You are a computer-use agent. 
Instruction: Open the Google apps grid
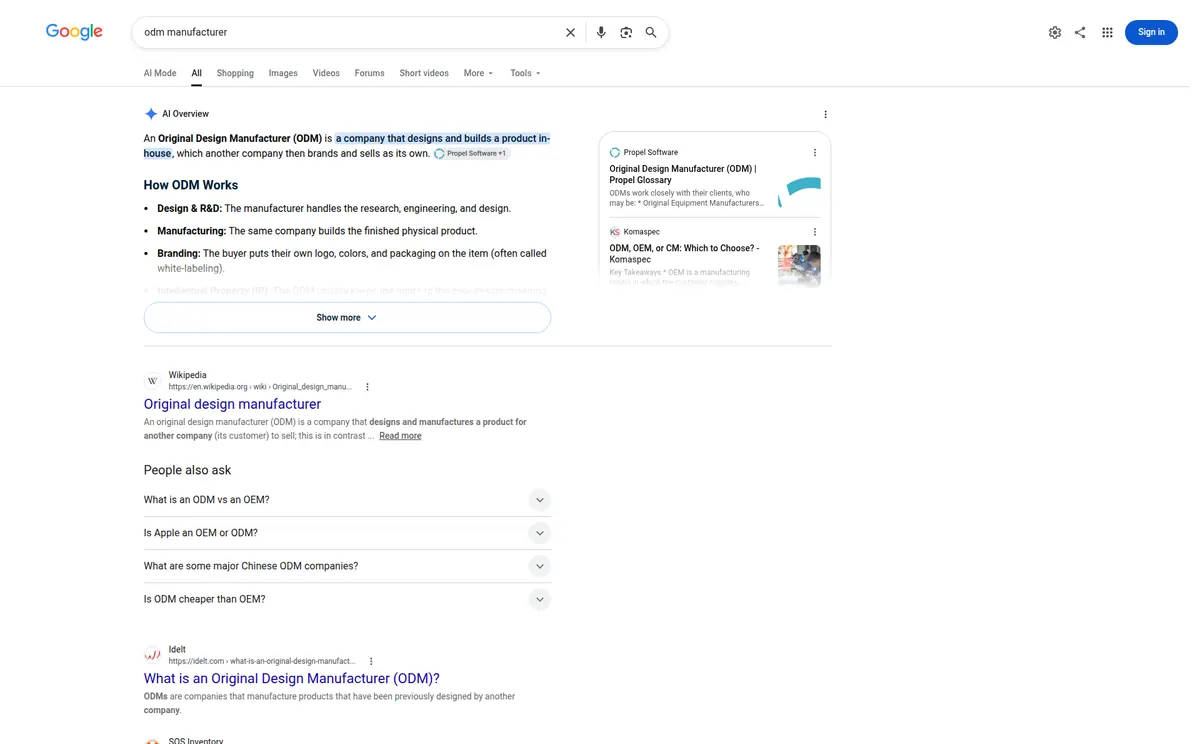[x=1107, y=32]
